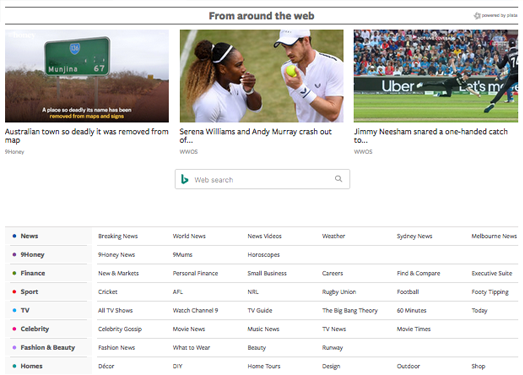Image resolution: width=523 pixels, height=375 pixels.
Task: Open the 9Honey category
Action: click(32, 255)
